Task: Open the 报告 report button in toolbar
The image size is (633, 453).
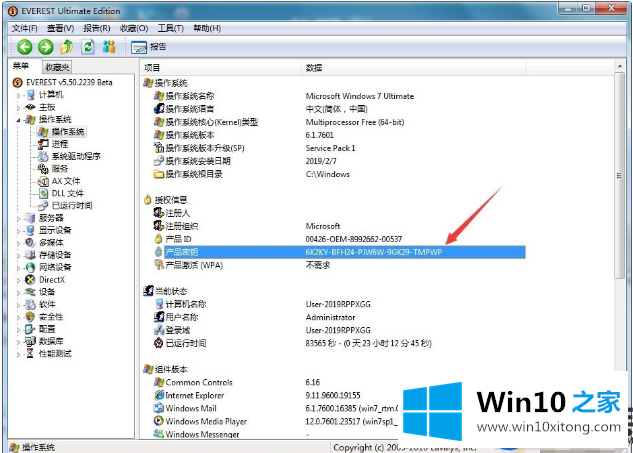Action: coord(149,47)
